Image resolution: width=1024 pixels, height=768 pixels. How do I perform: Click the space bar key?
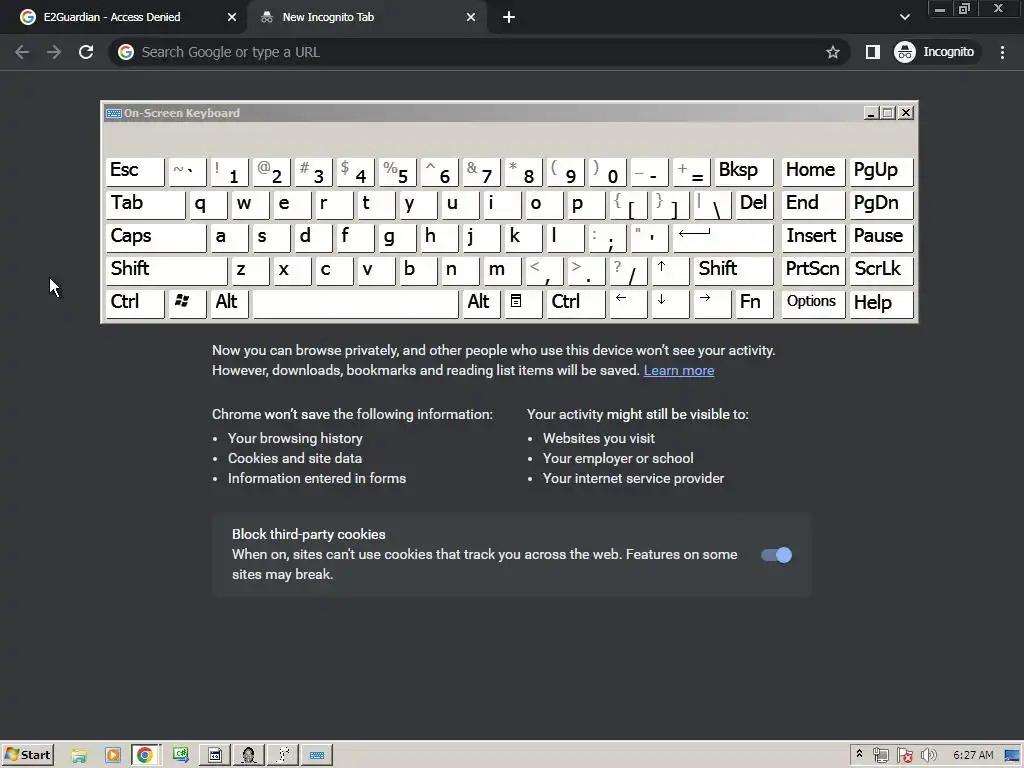pos(355,303)
